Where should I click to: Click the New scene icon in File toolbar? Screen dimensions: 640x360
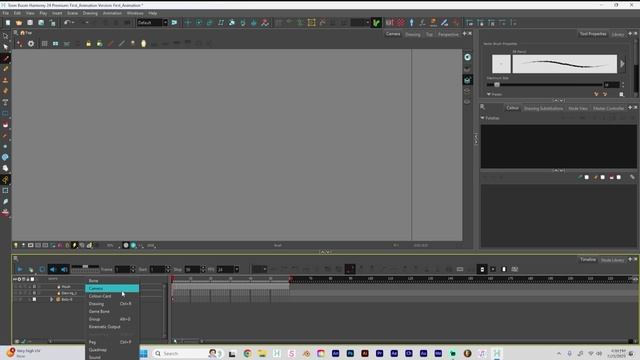click(8, 23)
